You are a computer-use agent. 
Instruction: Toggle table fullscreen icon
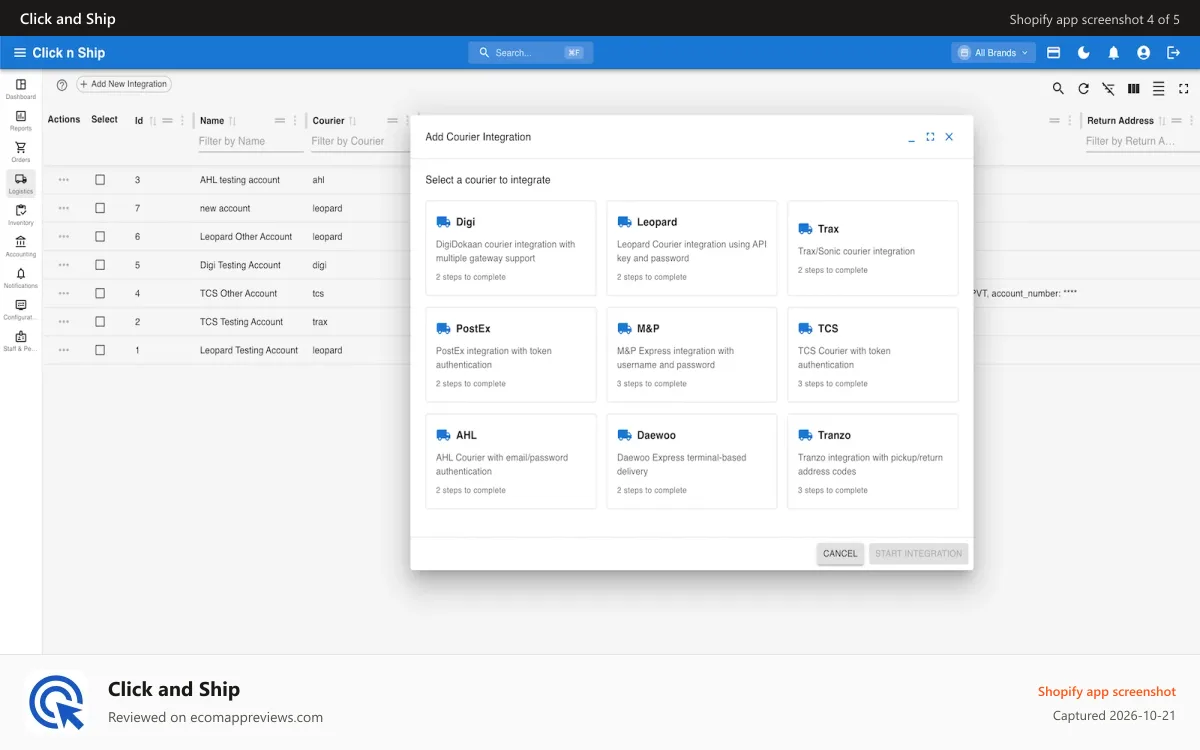point(1183,89)
